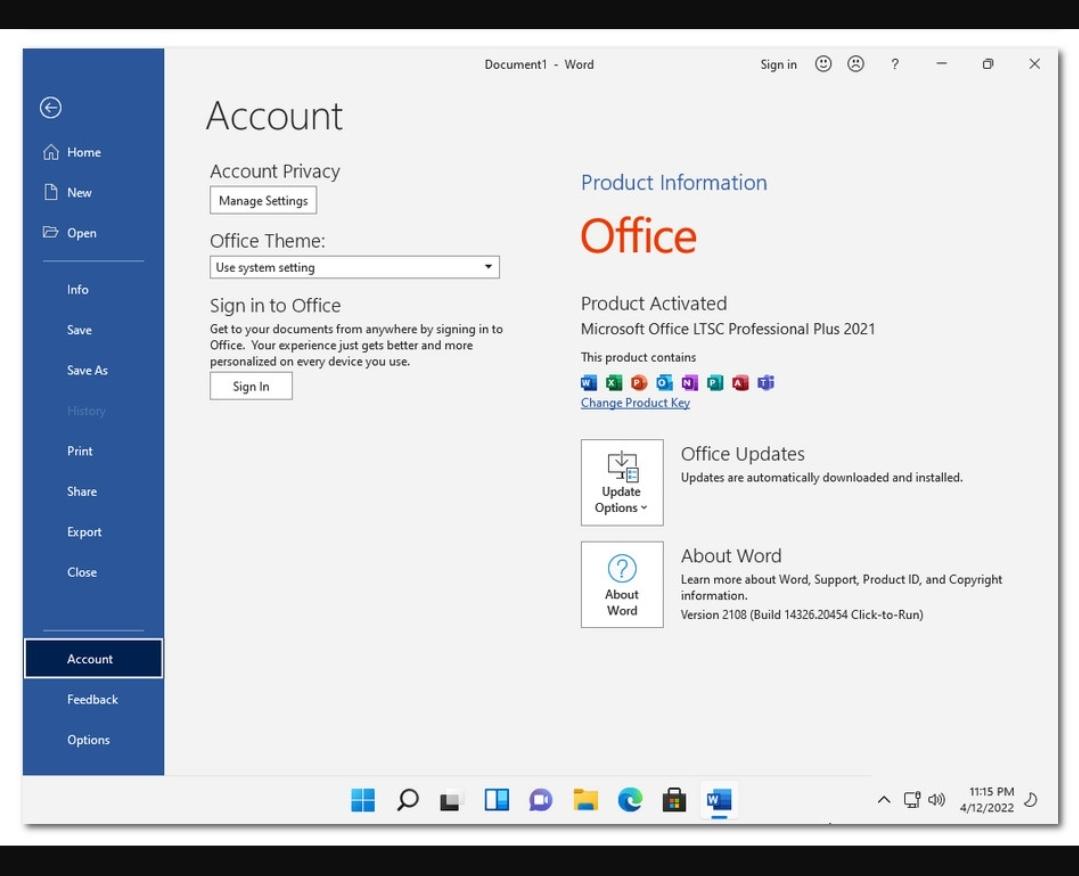This screenshot has height=876, width=1079.
Task: Open the moon notification icon in the tray
Action: tap(1031, 800)
